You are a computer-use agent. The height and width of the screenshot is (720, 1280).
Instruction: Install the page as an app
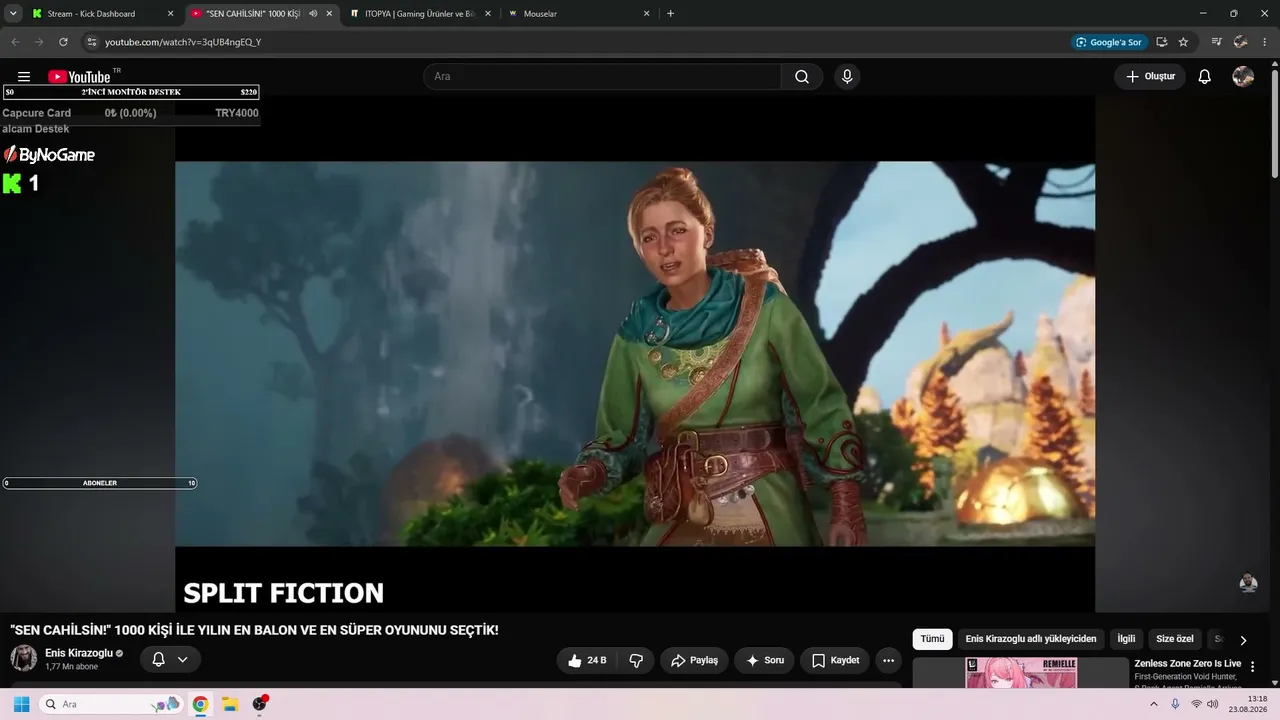(x=1162, y=42)
